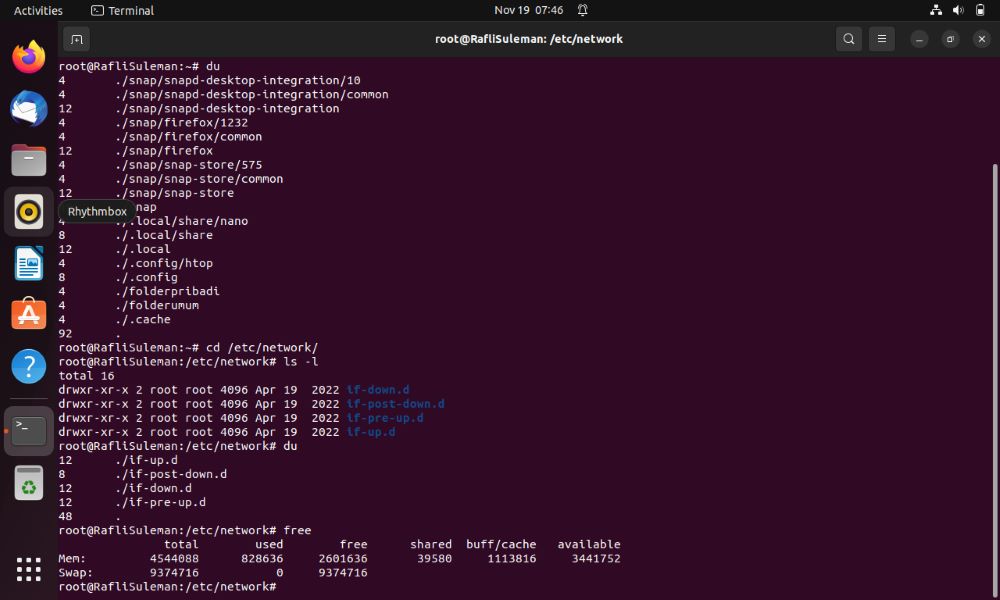This screenshot has width=1000, height=600.
Task: Open the battery icon in top bar
Action: tap(980, 10)
